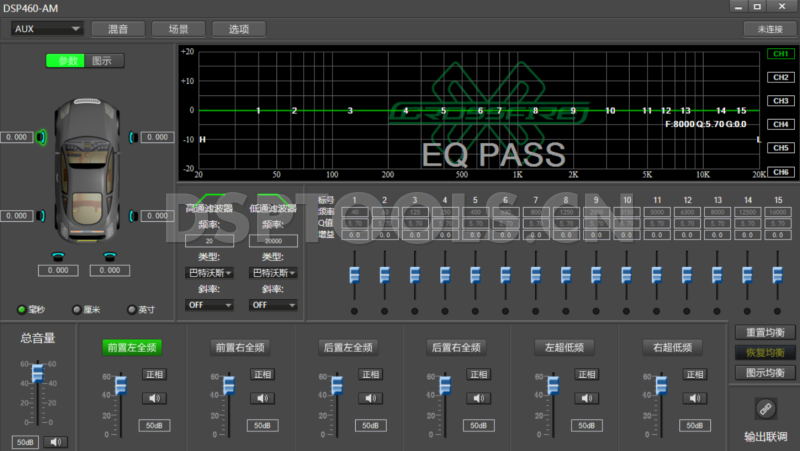Click the rear right speaker icon on car
This screenshot has width=800, height=451.
coord(133,216)
